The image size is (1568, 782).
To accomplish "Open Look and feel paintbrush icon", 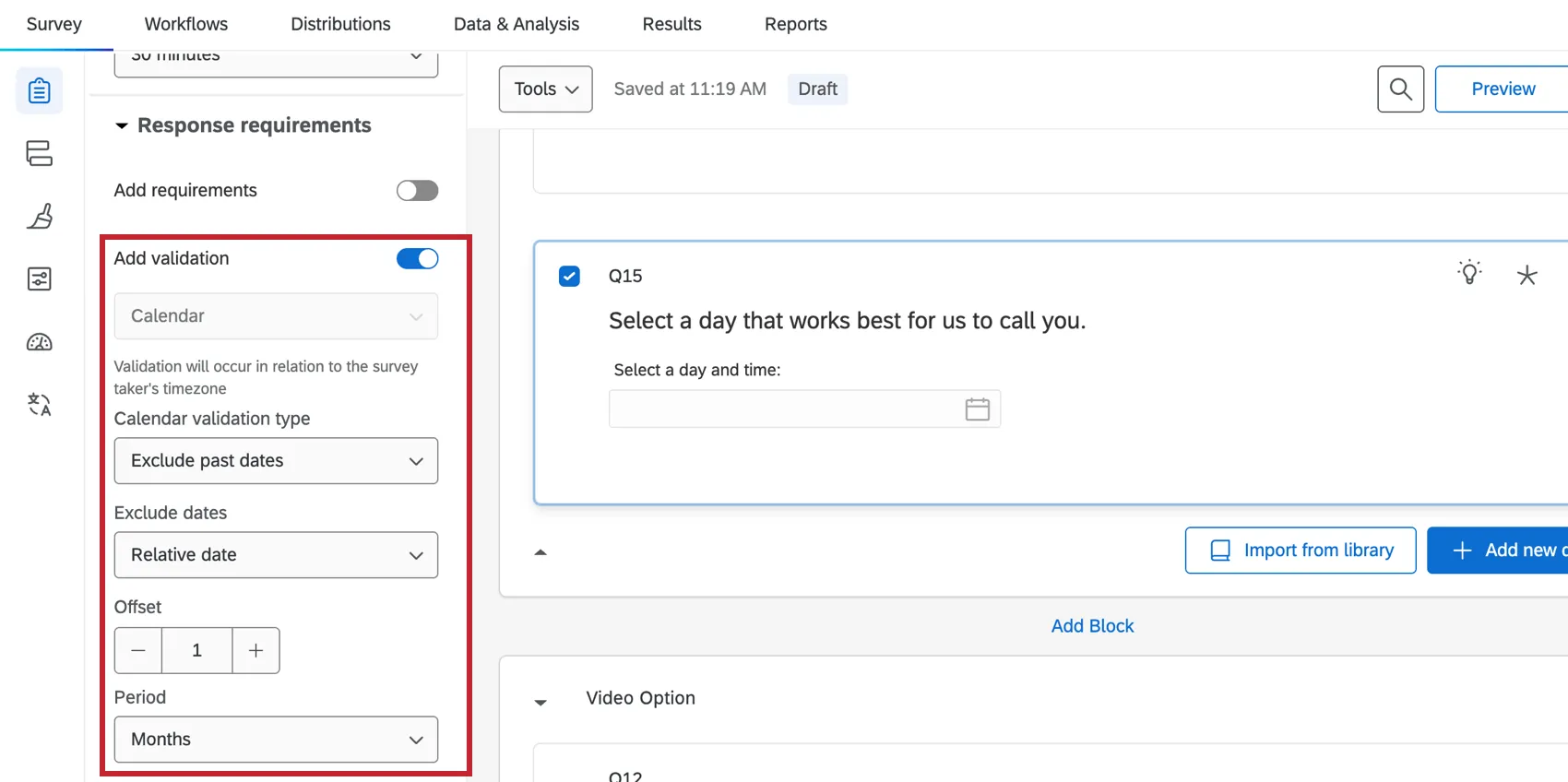I will tap(39, 216).
